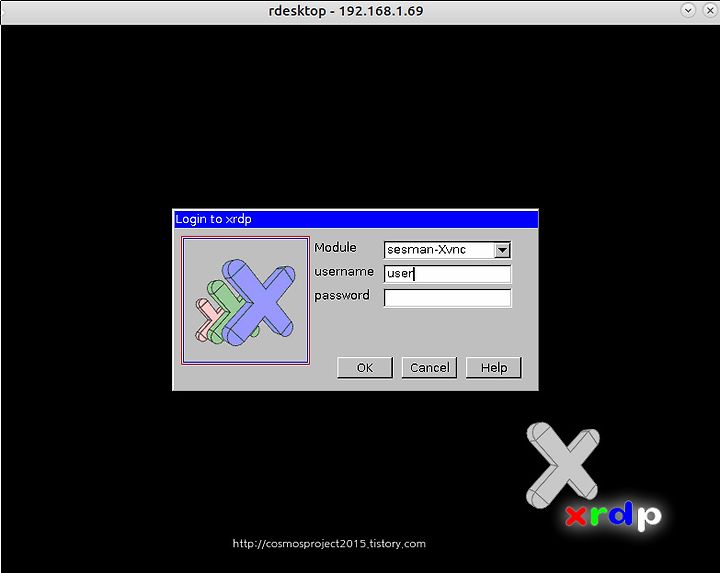
Task: Click the sesman-Xvnc module text
Action: (x=426, y=250)
